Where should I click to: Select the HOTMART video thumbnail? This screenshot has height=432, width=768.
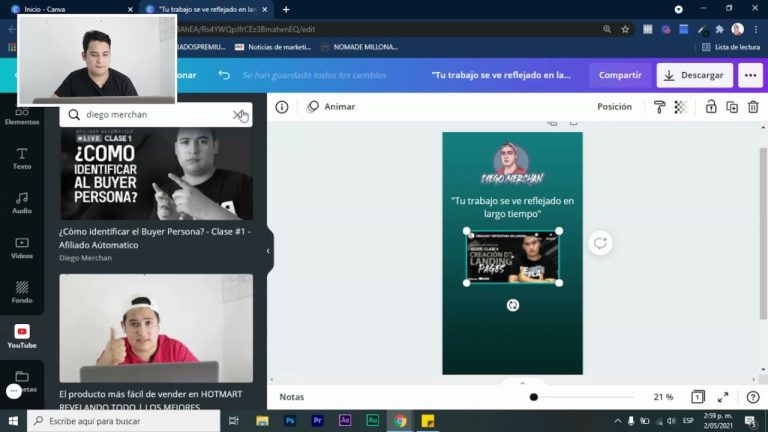156,328
